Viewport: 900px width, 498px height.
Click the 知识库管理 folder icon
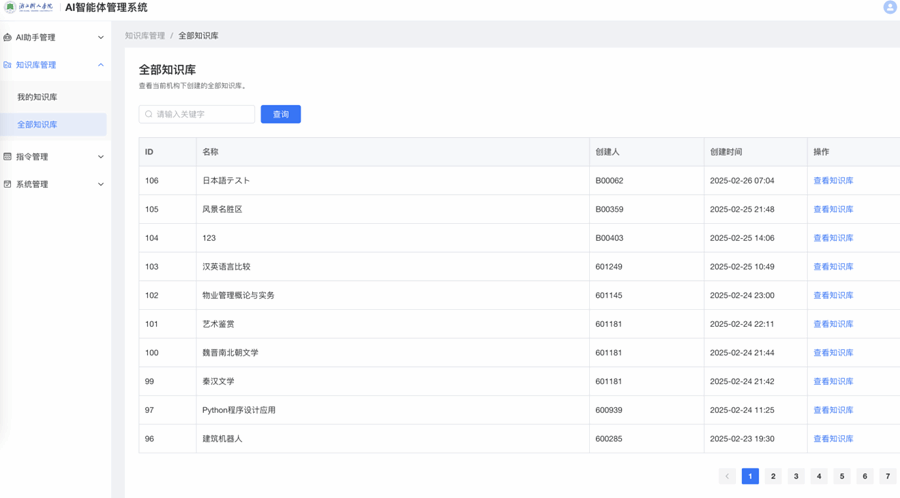[8, 65]
